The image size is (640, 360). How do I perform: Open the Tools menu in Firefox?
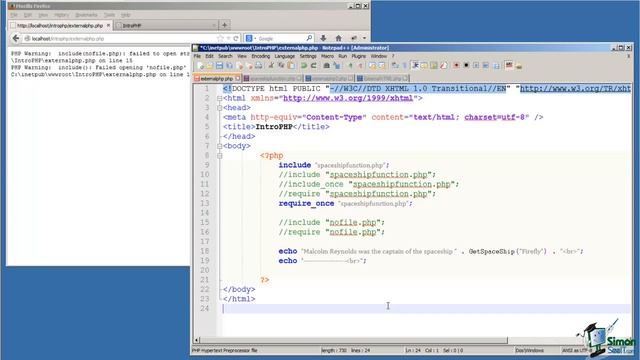click(x=109, y=15)
